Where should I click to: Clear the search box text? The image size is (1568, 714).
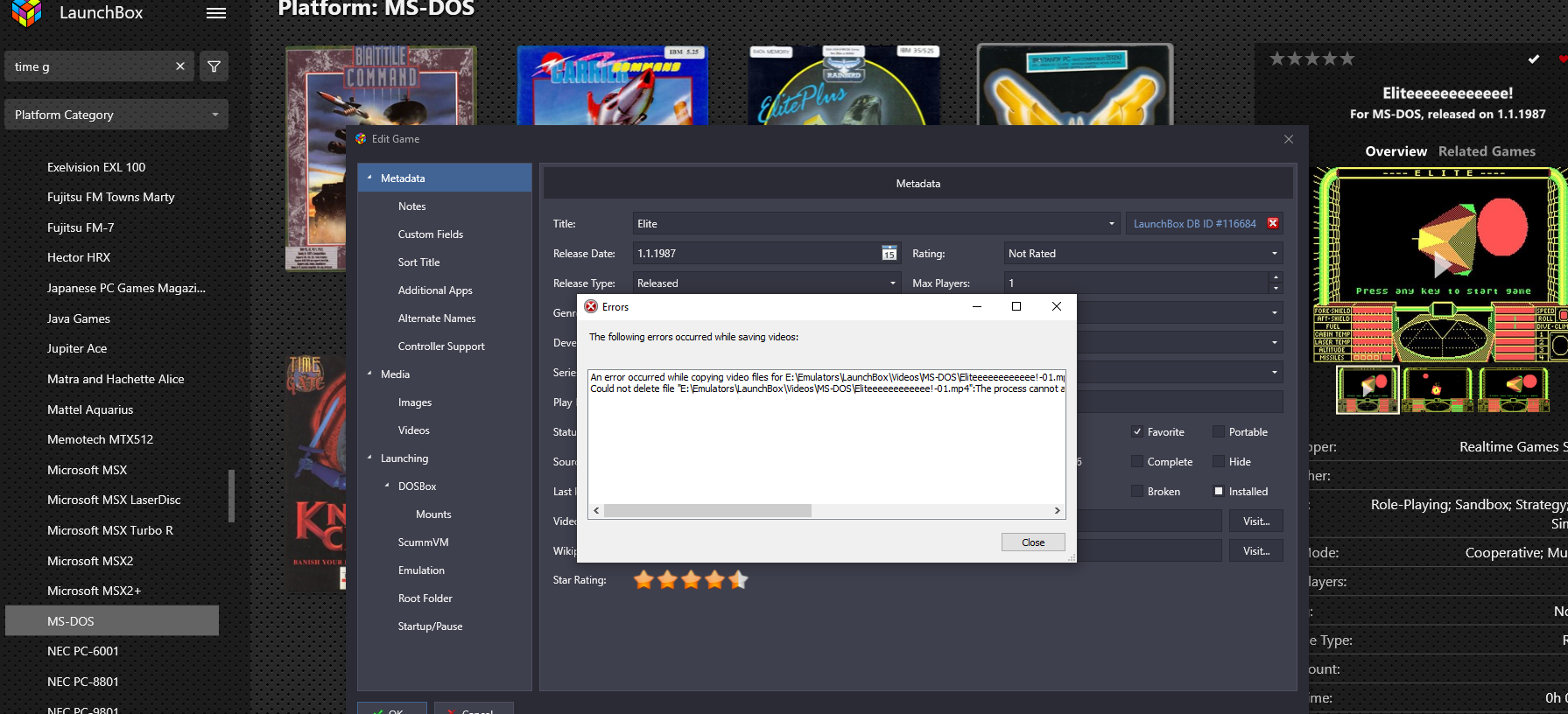180,66
